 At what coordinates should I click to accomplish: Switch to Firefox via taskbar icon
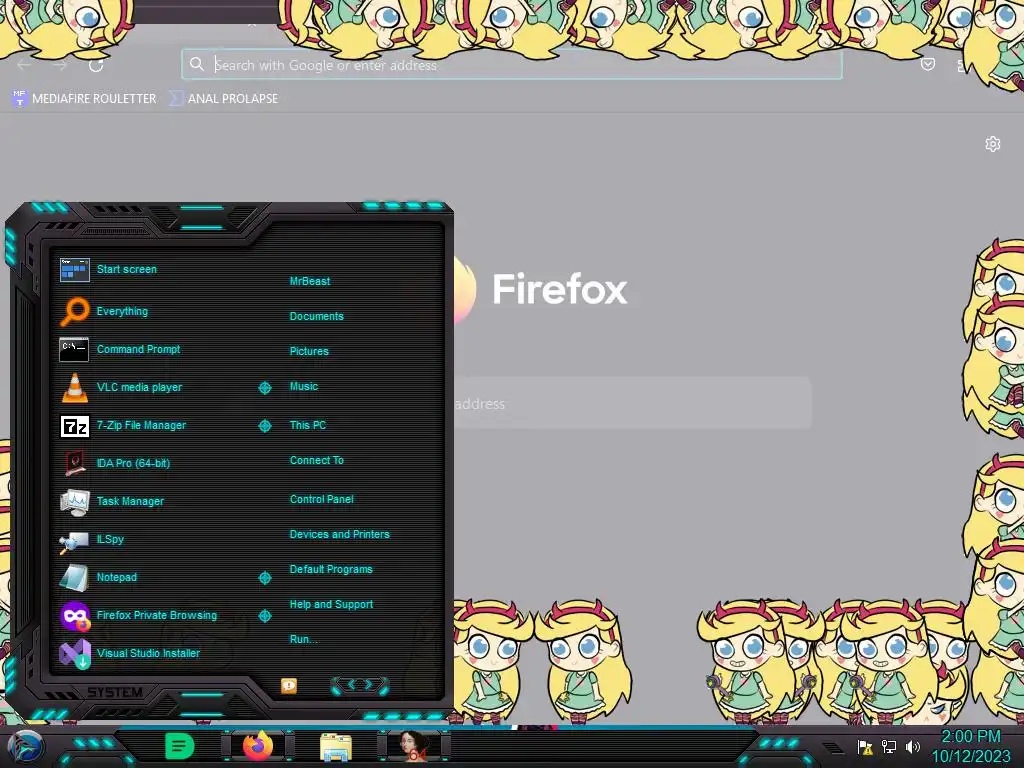tap(258, 746)
